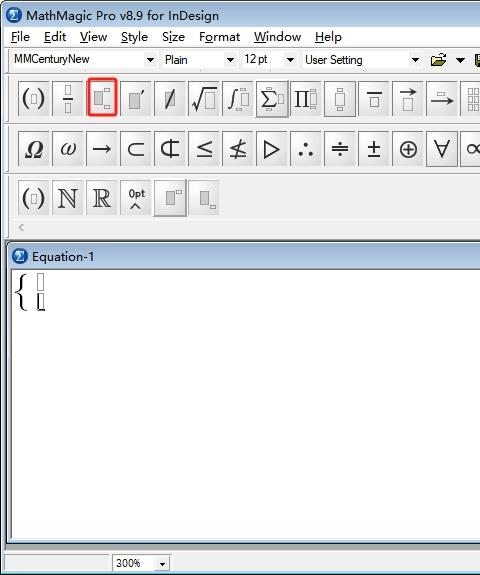Image resolution: width=480 pixels, height=575 pixels.
Task: Choose the integral template icon
Action: pos(238,98)
